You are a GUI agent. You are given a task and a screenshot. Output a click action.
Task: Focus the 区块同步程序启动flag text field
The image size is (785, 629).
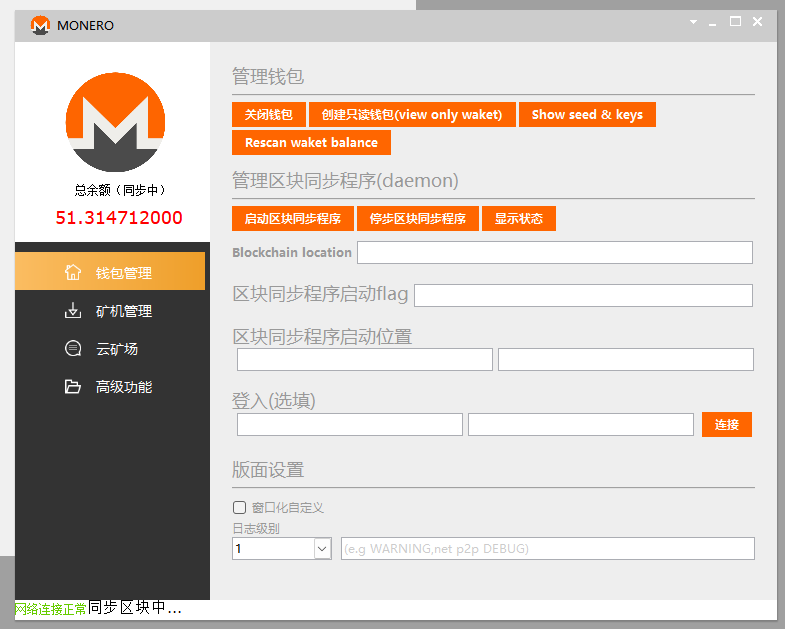[x=582, y=295]
